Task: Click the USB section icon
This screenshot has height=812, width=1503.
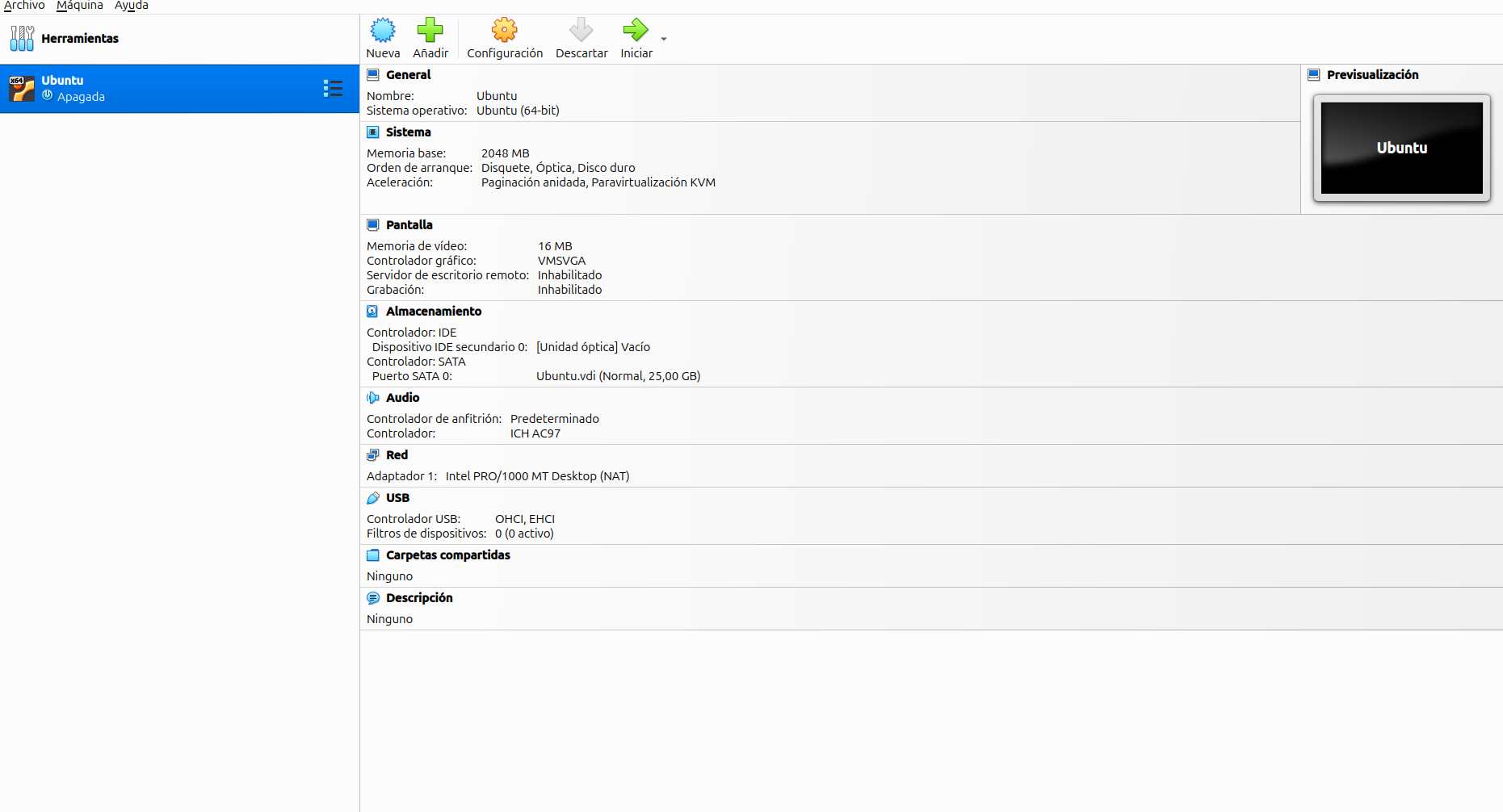Action: tap(373, 498)
